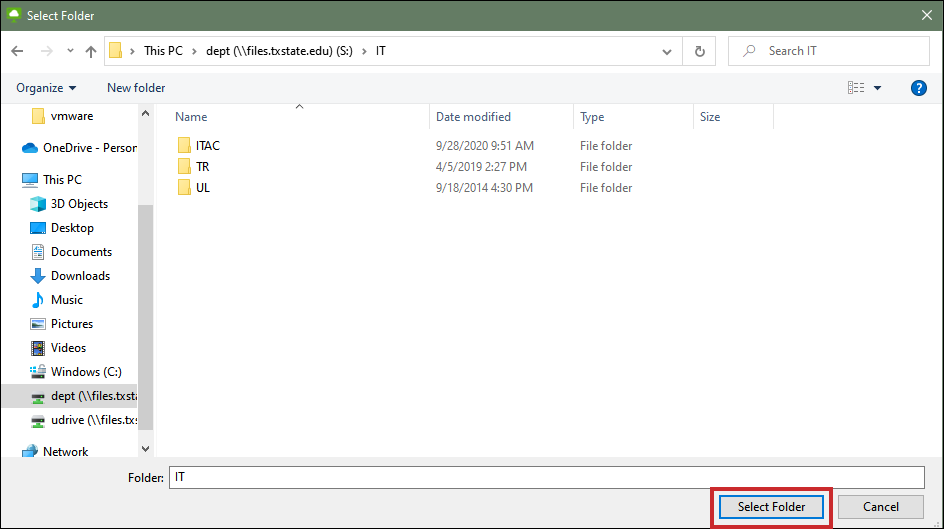This screenshot has width=944, height=529.
Task: Open Videos in the sidebar
Action: (x=68, y=348)
